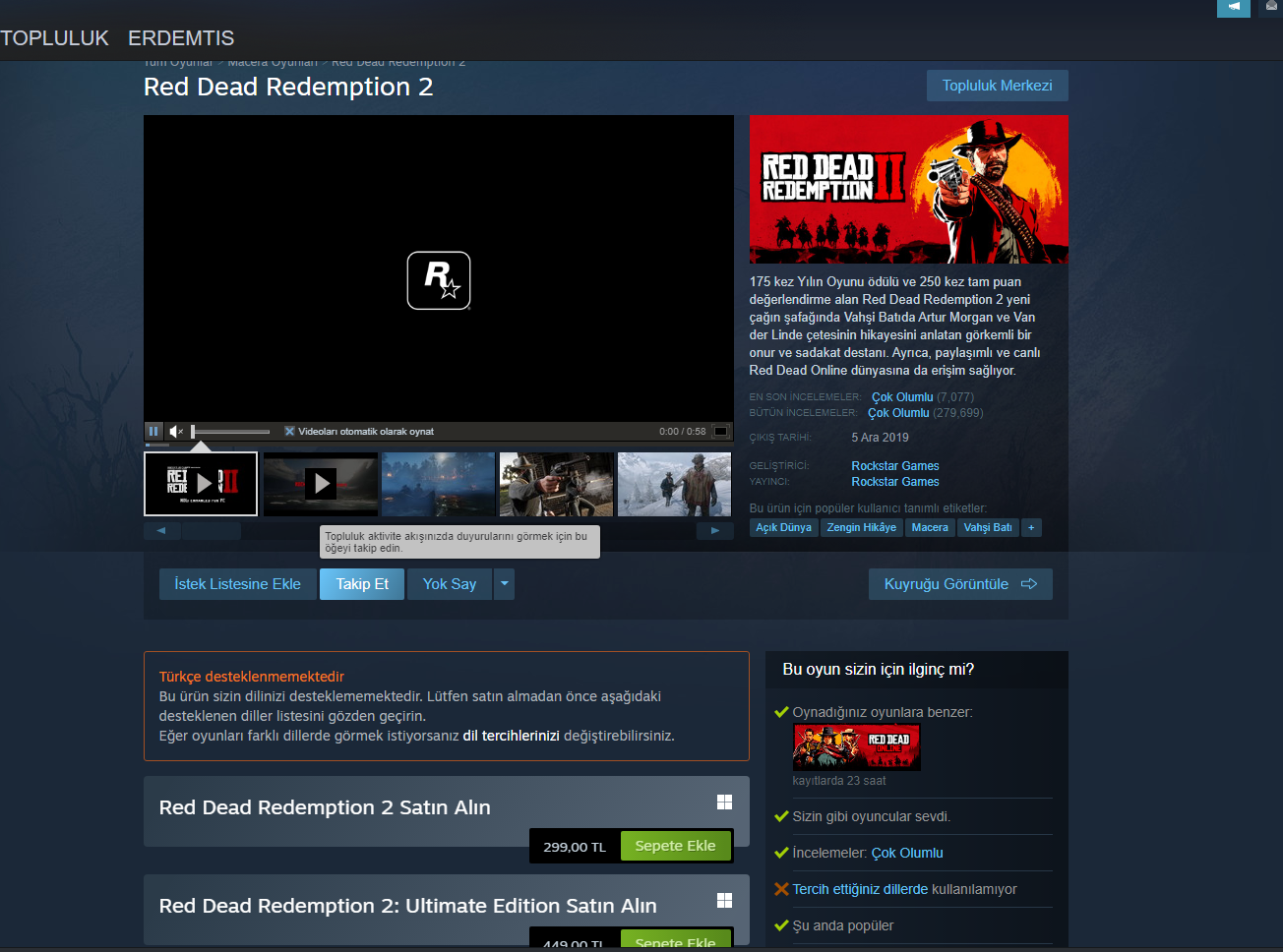This screenshot has height=952, width=1283.
Task: Select the Açık Dünya tag
Action: [x=783, y=527]
